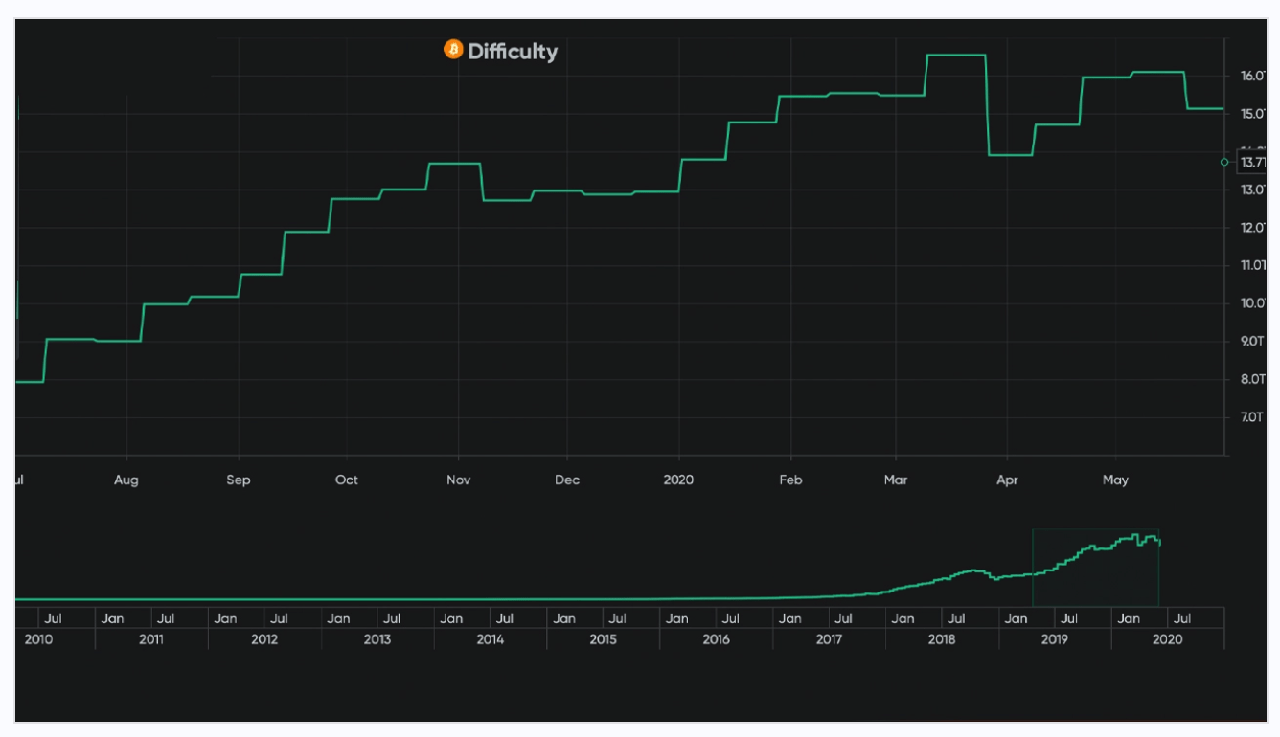Click the Sep label on the time axis
This screenshot has width=1280, height=737.
[238, 480]
